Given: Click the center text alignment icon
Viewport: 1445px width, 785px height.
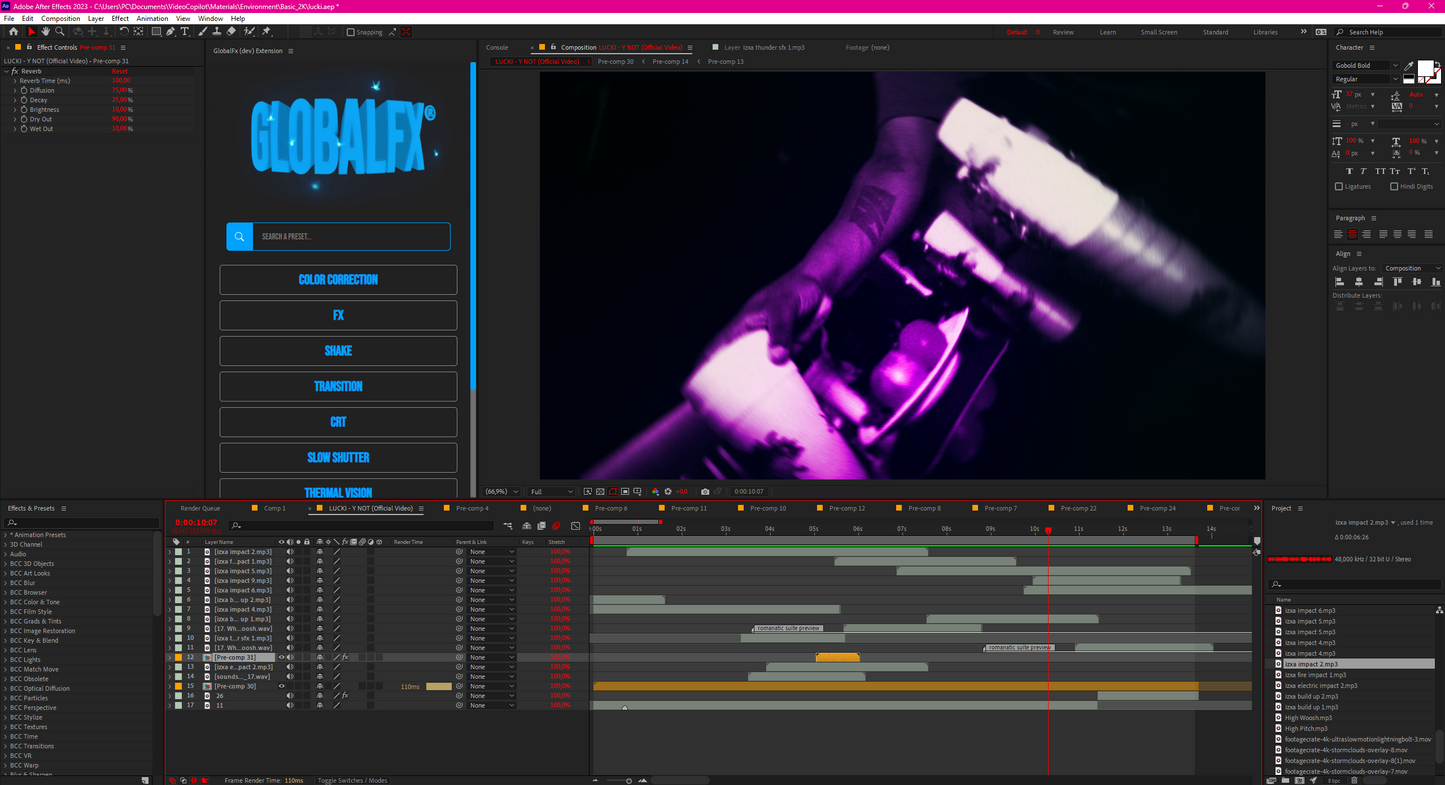Looking at the screenshot, I should pos(1352,234).
